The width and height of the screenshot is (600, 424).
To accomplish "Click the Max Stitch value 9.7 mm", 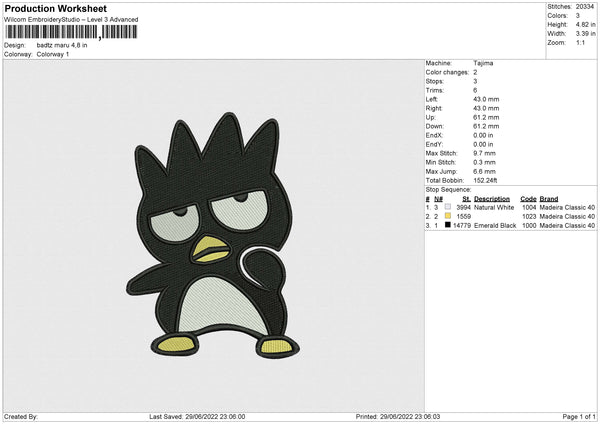I will click(x=484, y=153).
